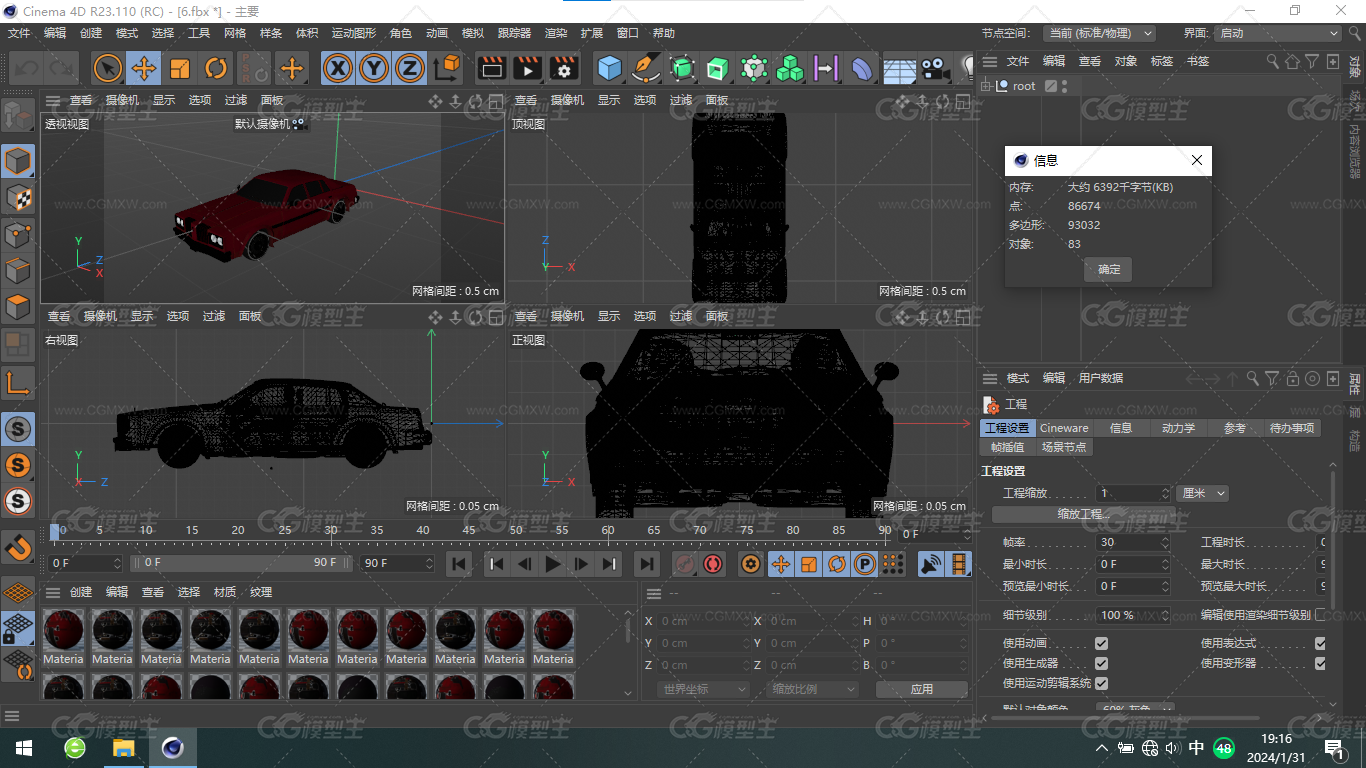1366x768 pixels.
Task: Open the 界面 layout dropdown showing 启动
Action: [x=1278, y=33]
